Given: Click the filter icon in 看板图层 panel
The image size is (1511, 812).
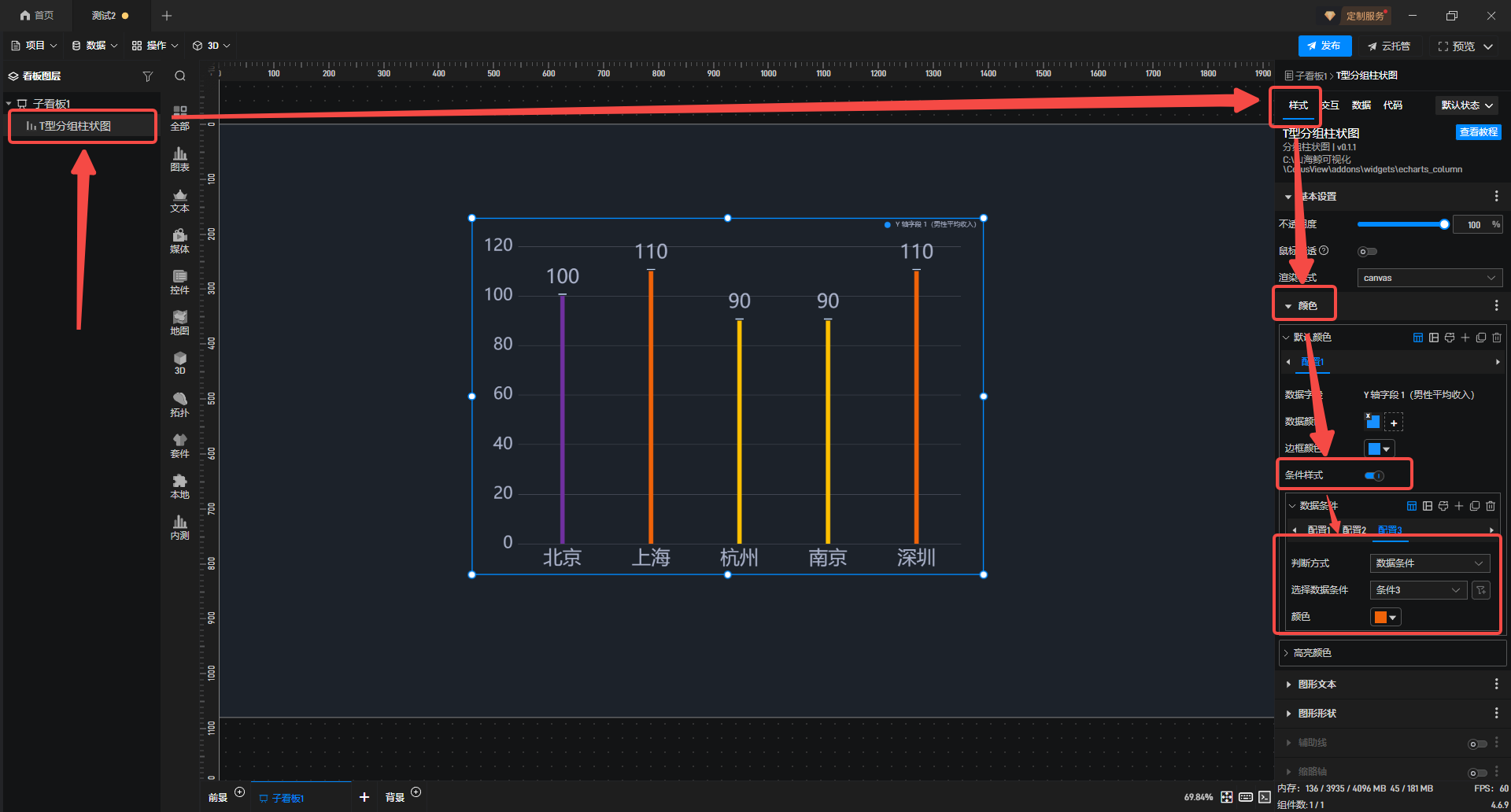Looking at the screenshot, I should (x=147, y=76).
